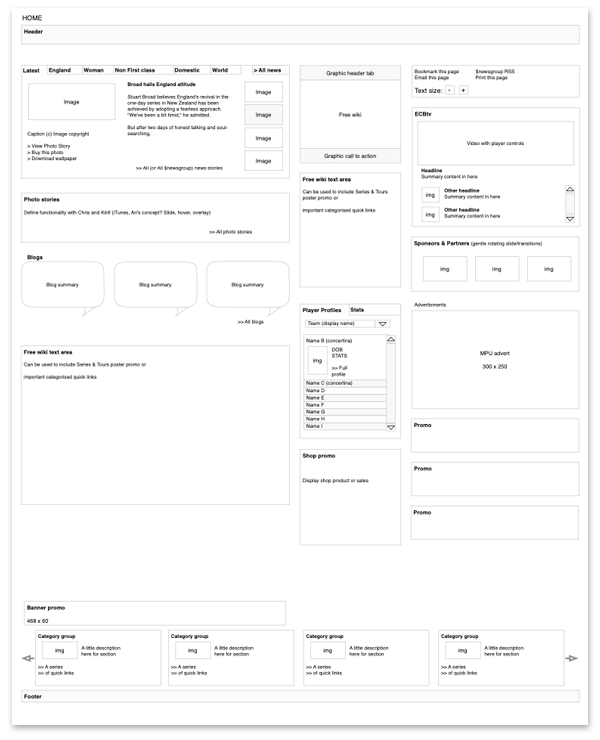
Task: Click the player list scroll-down arrow
Action: pos(391,427)
